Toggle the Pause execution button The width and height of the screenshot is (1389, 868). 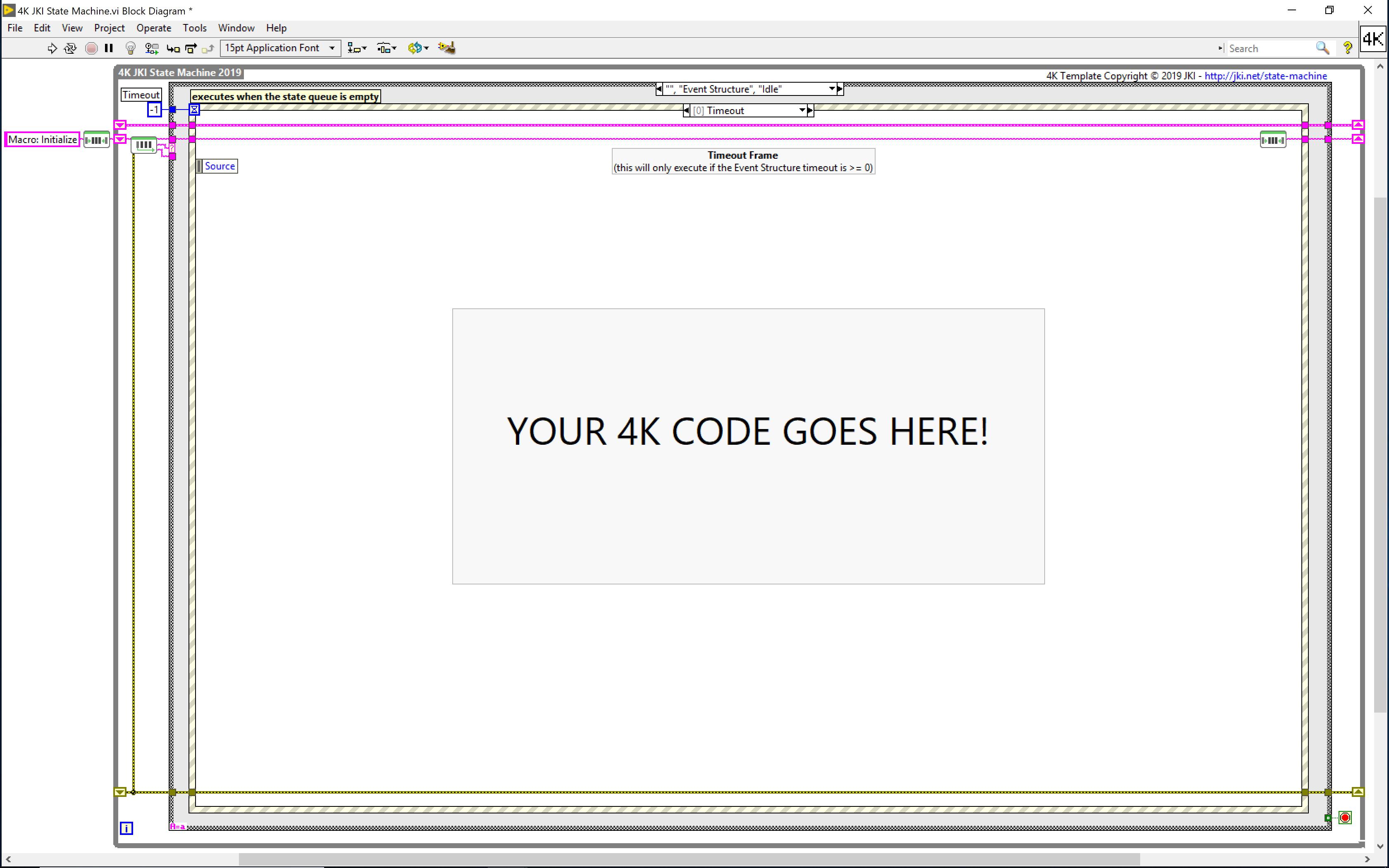tap(108, 48)
